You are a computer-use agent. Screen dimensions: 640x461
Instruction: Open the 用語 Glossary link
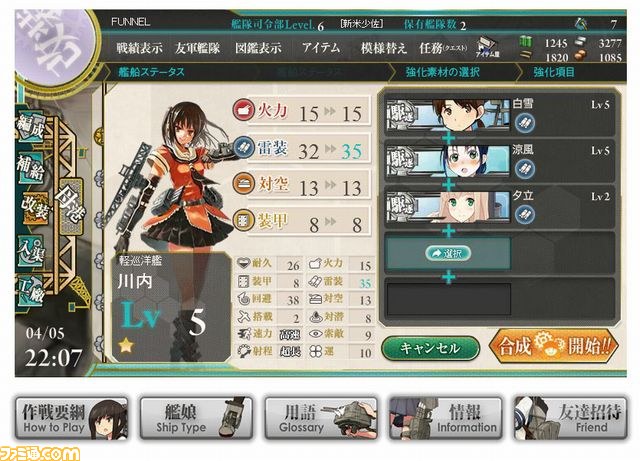point(321,418)
